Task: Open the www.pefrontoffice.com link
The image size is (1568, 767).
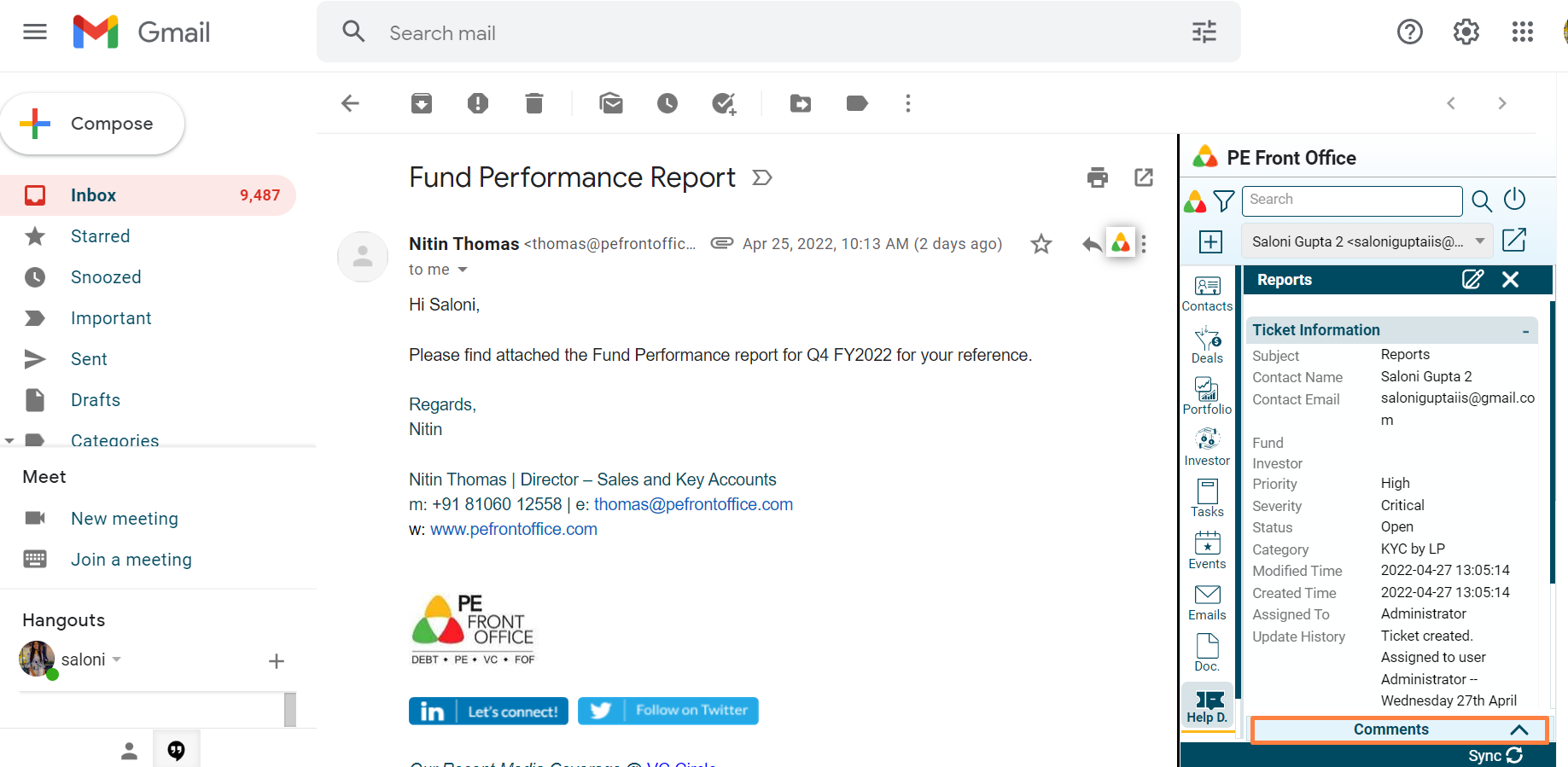Action: tap(513, 529)
